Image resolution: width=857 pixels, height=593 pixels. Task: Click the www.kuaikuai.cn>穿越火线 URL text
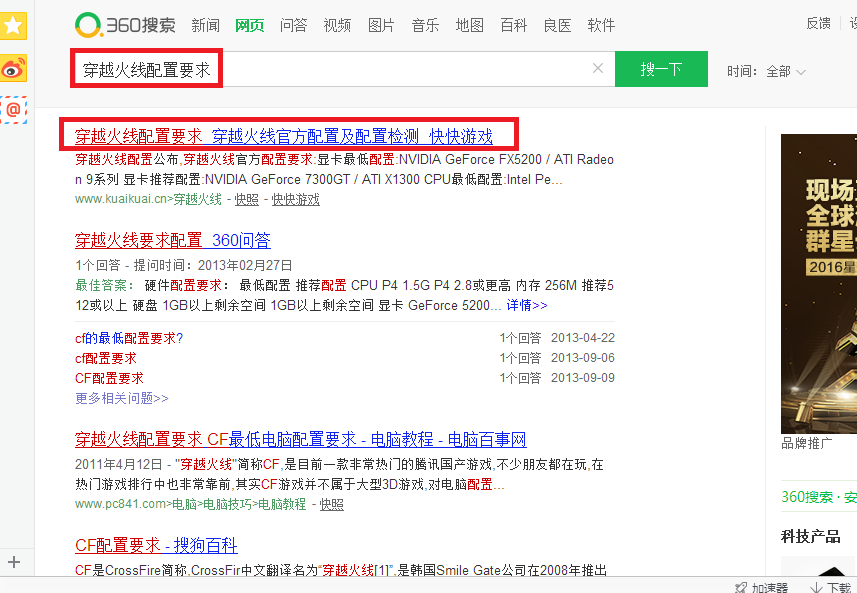click(148, 199)
